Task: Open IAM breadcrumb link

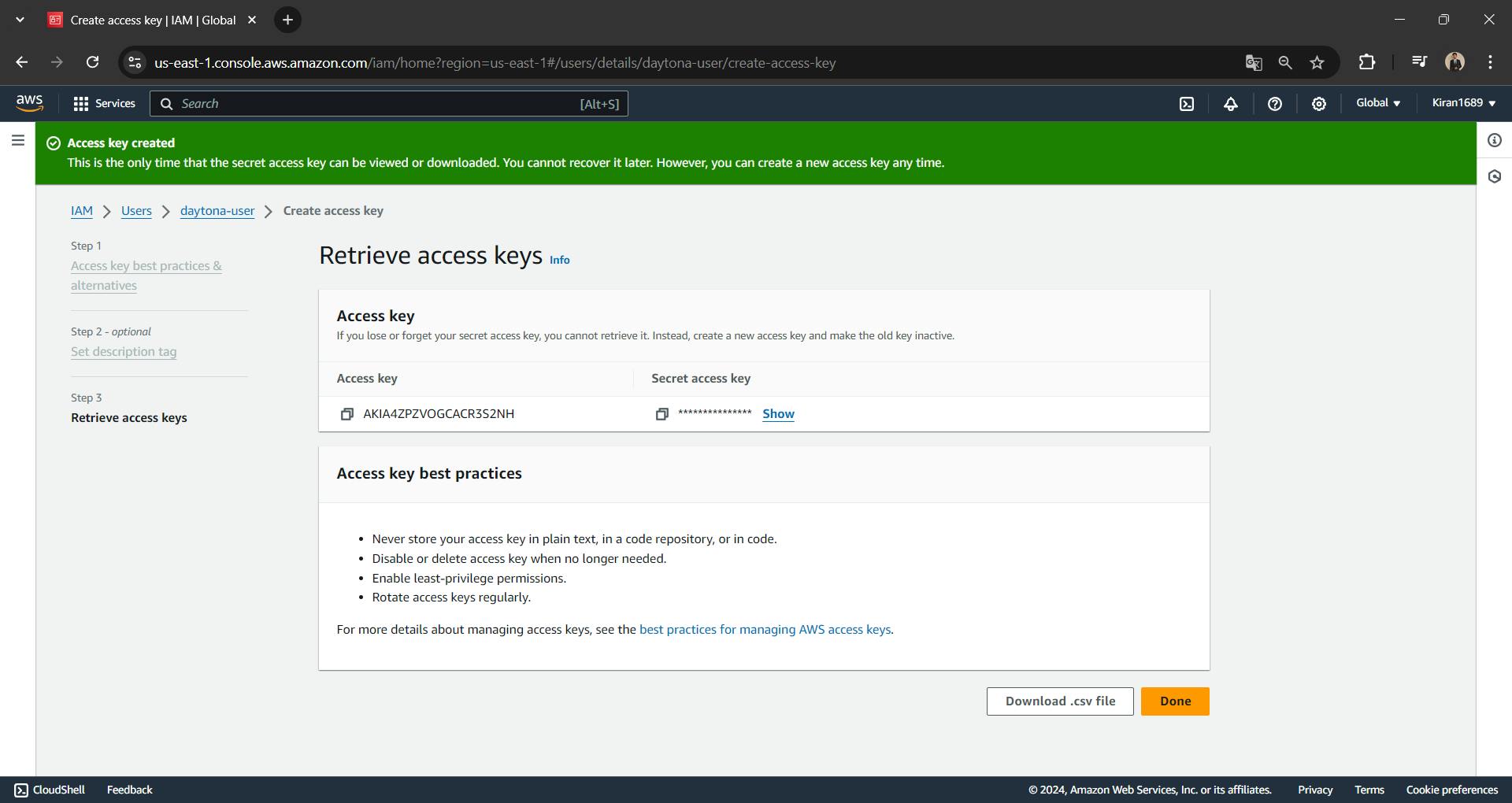Action: [x=82, y=211]
